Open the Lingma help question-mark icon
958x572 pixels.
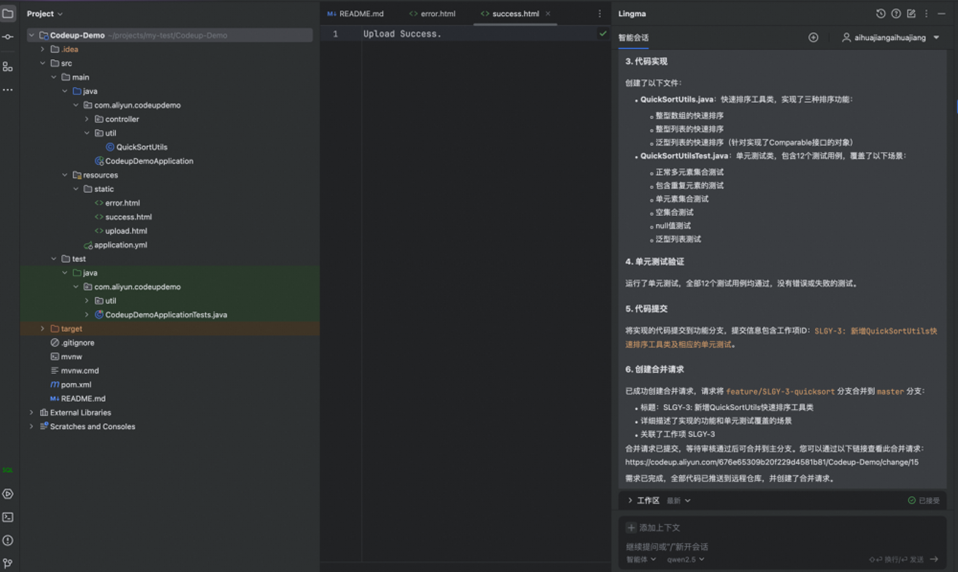pyautogui.click(x=895, y=14)
